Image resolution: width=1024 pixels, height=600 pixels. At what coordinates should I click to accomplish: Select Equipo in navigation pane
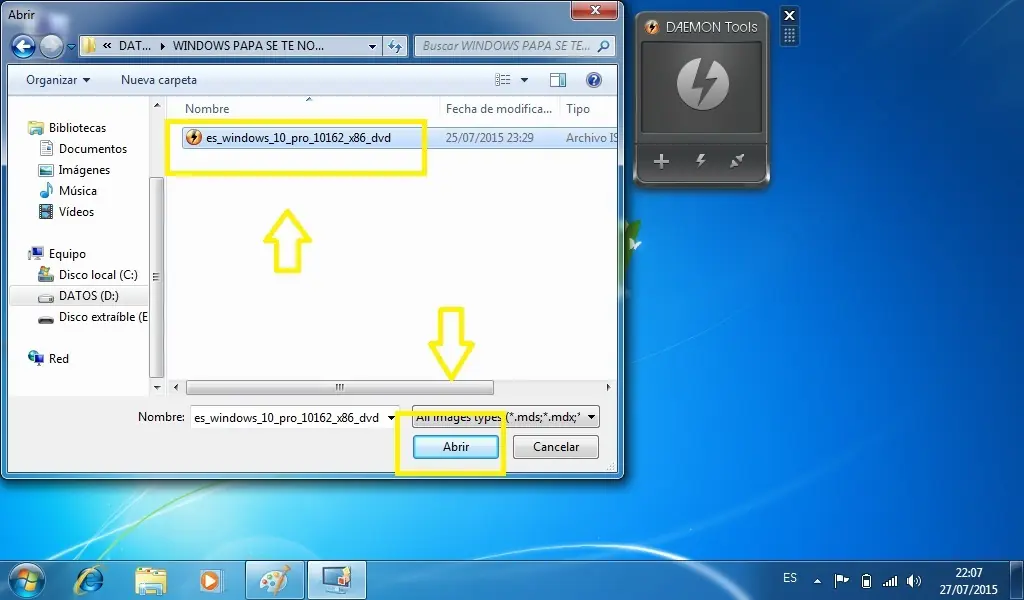pos(67,254)
